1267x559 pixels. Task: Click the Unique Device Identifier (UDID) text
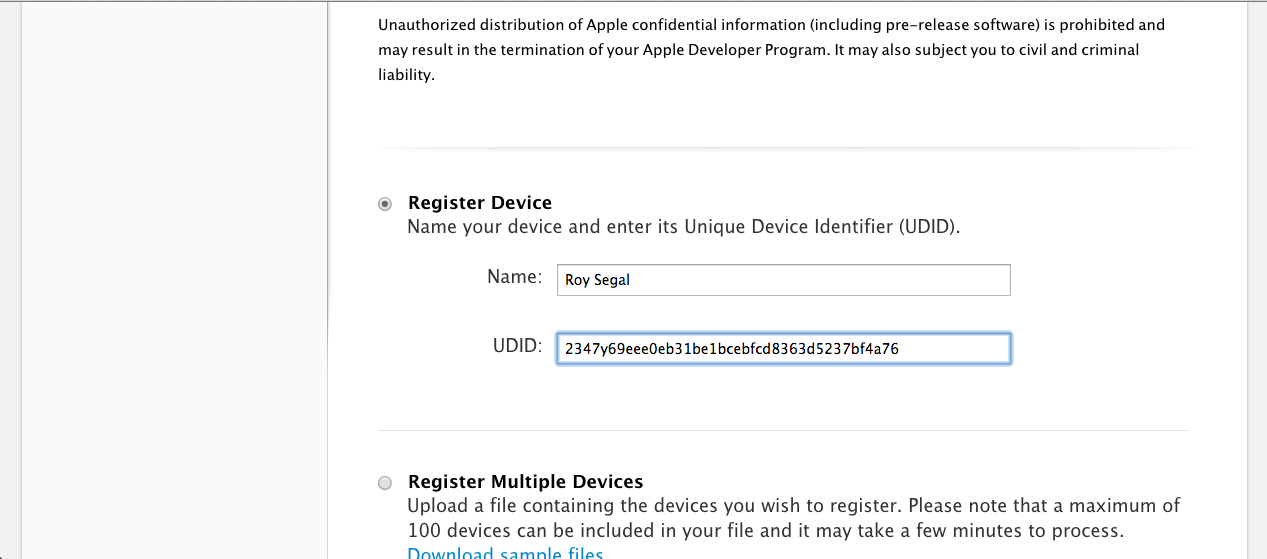(x=820, y=227)
